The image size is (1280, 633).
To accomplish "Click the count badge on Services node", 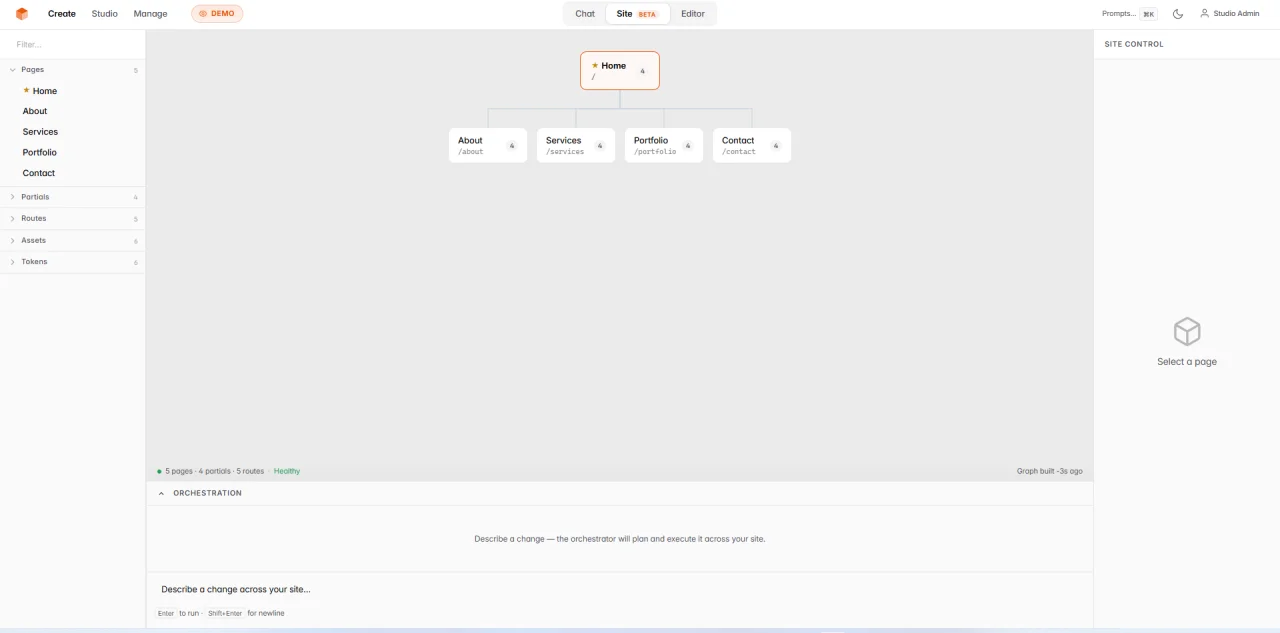I will pos(600,146).
